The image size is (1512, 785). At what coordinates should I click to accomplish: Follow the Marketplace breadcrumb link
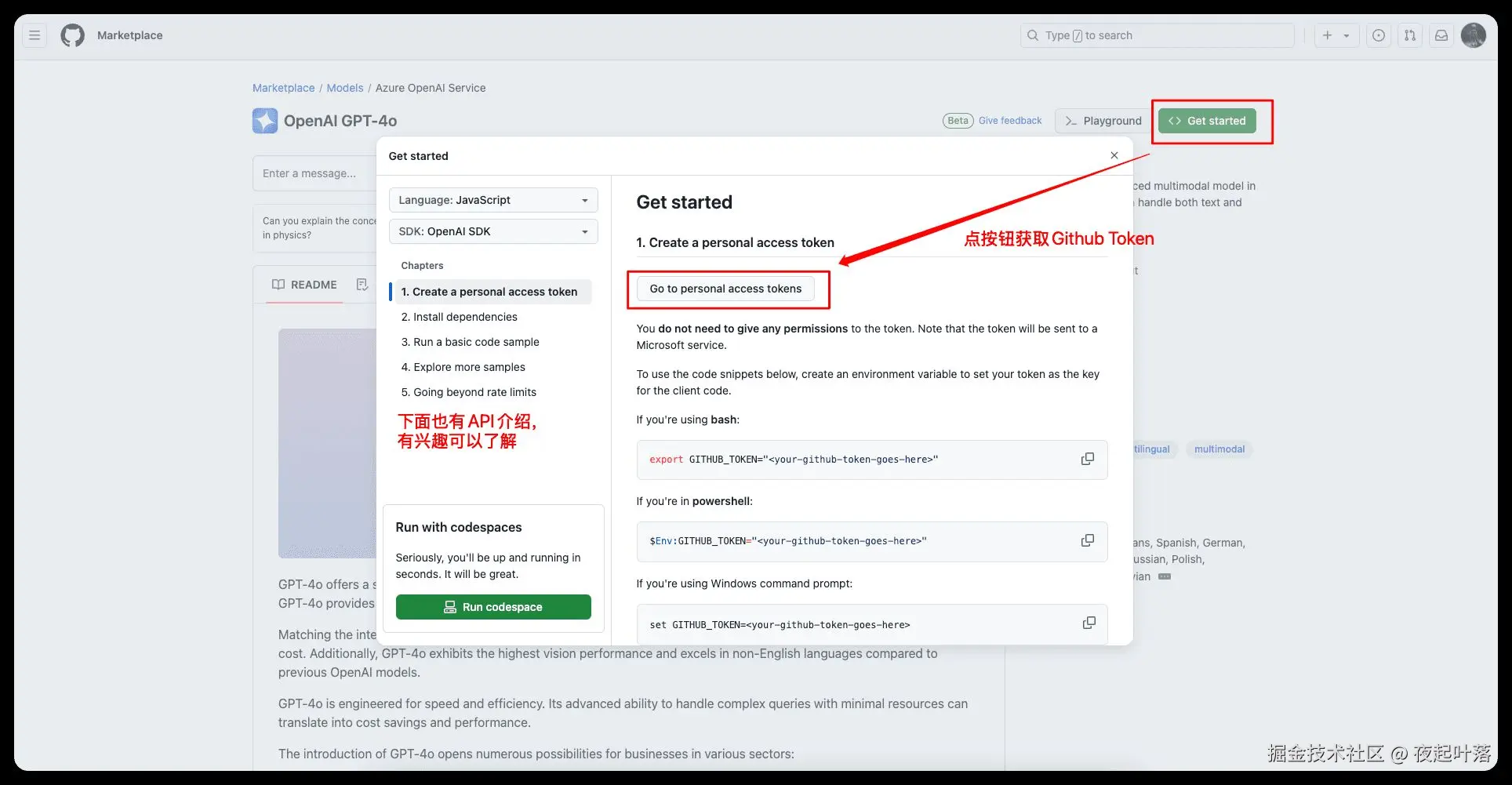coord(283,88)
